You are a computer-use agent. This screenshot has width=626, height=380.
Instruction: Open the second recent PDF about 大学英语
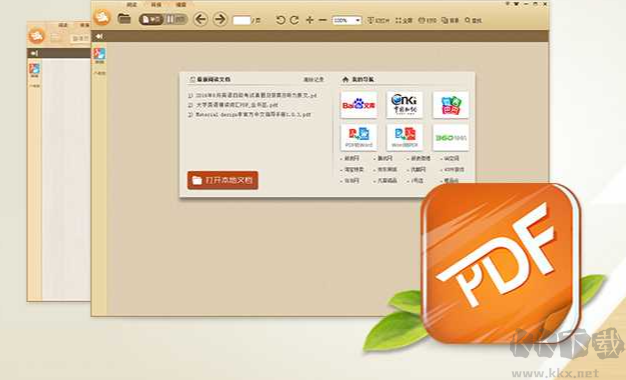coord(233,105)
